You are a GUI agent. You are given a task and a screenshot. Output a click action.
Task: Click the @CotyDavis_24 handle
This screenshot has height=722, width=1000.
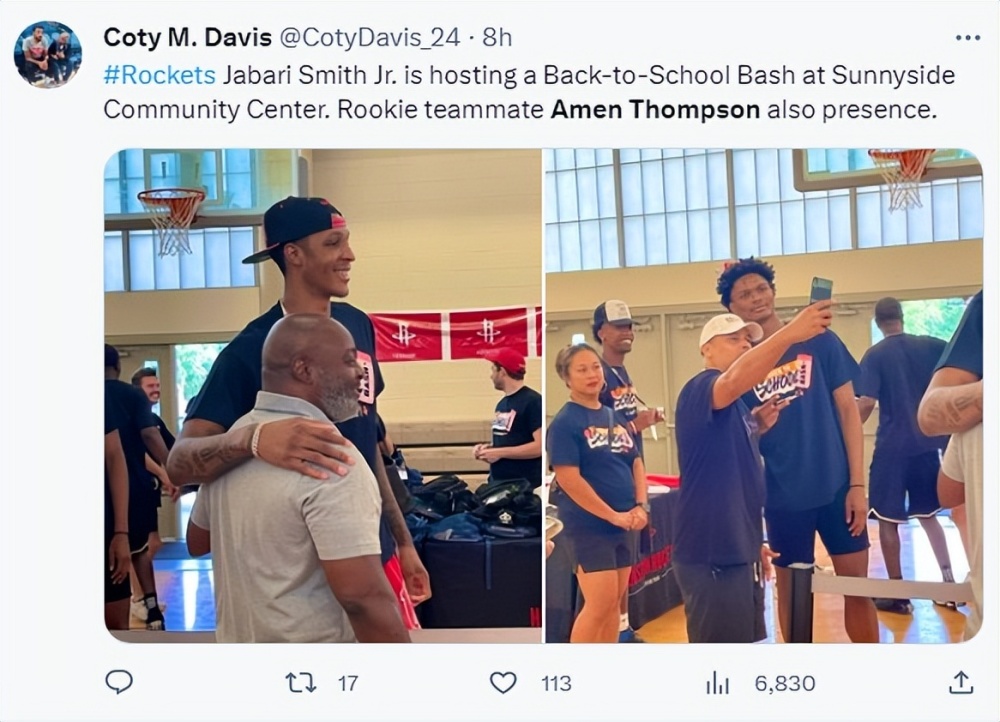(369, 38)
